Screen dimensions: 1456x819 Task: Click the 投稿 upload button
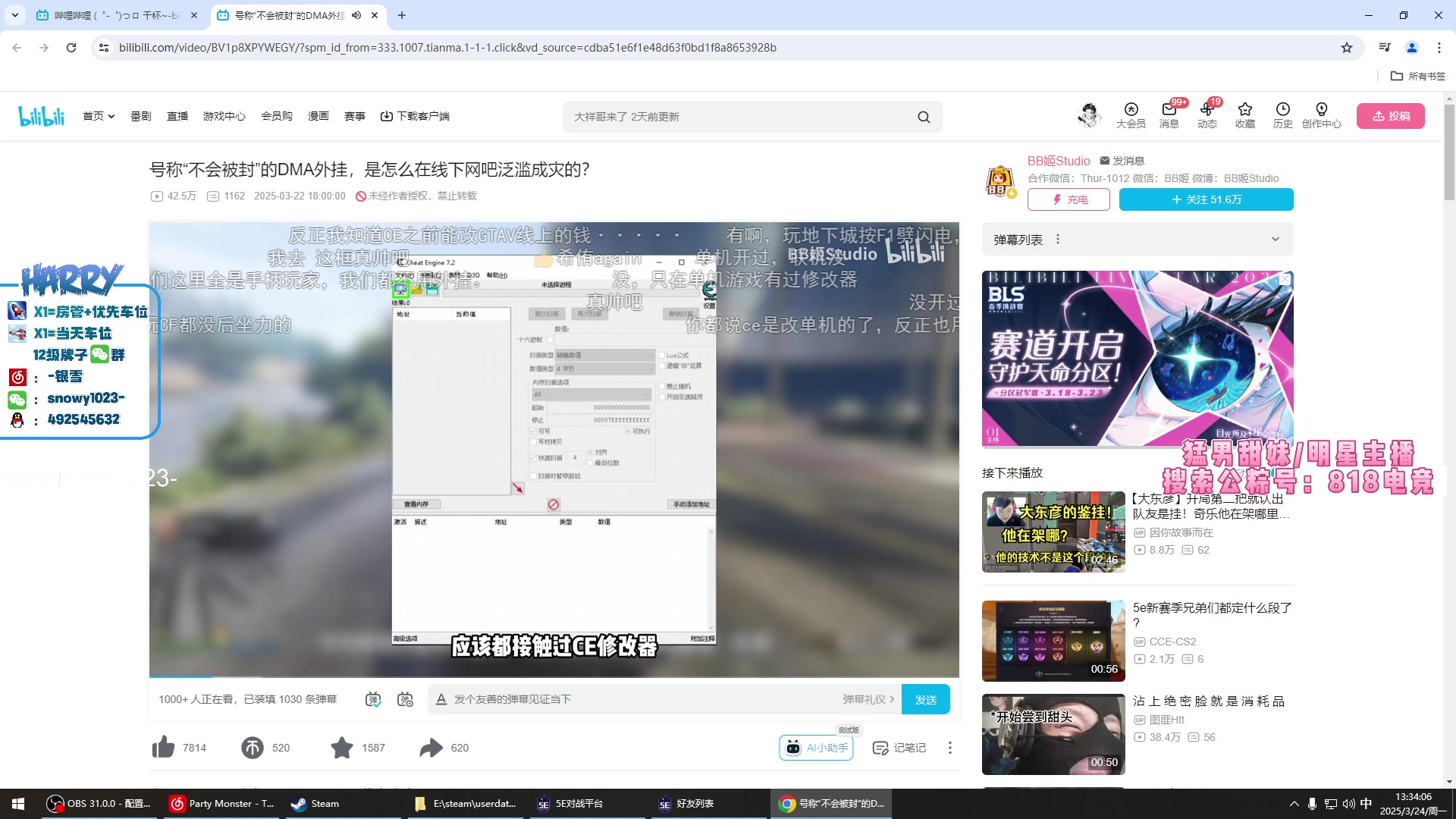tap(1391, 116)
